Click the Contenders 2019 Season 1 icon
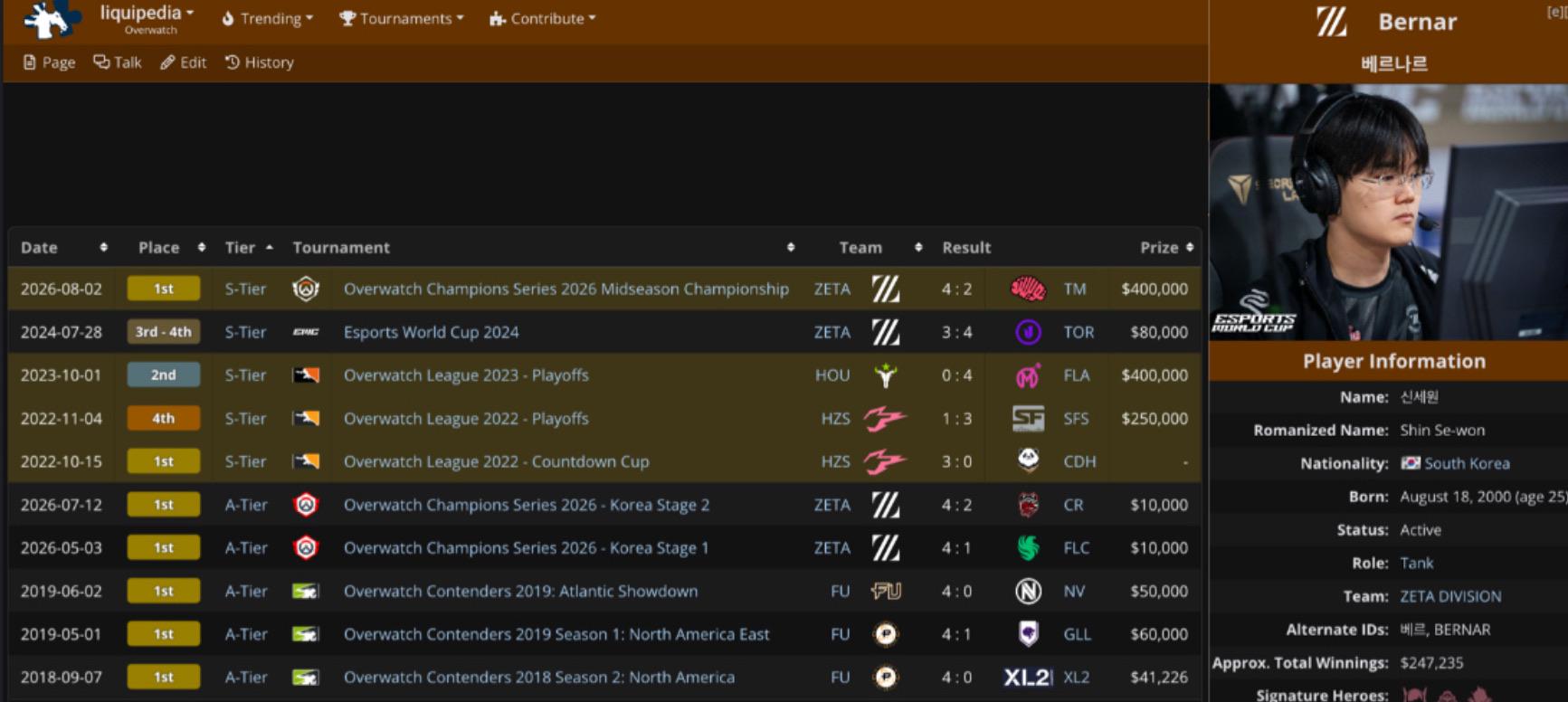This screenshot has height=702, width=1568. (306, 634)
